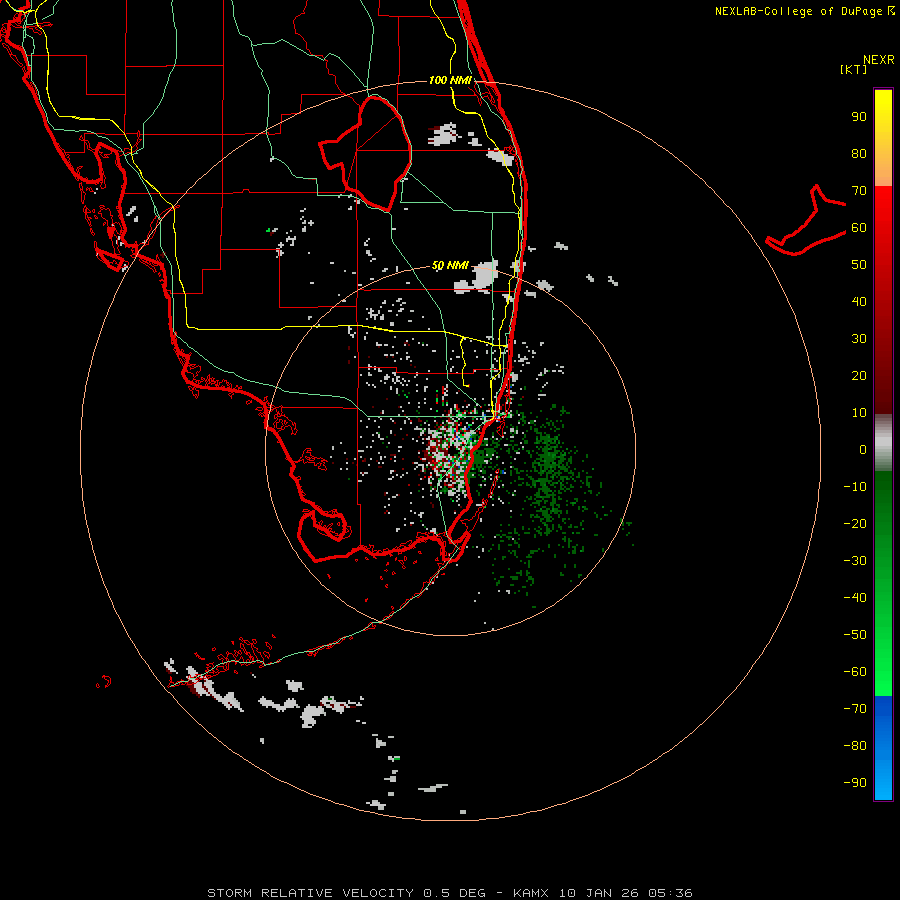
Task: Click the 0 value on the velocity scale
Action: coord(863,449)
